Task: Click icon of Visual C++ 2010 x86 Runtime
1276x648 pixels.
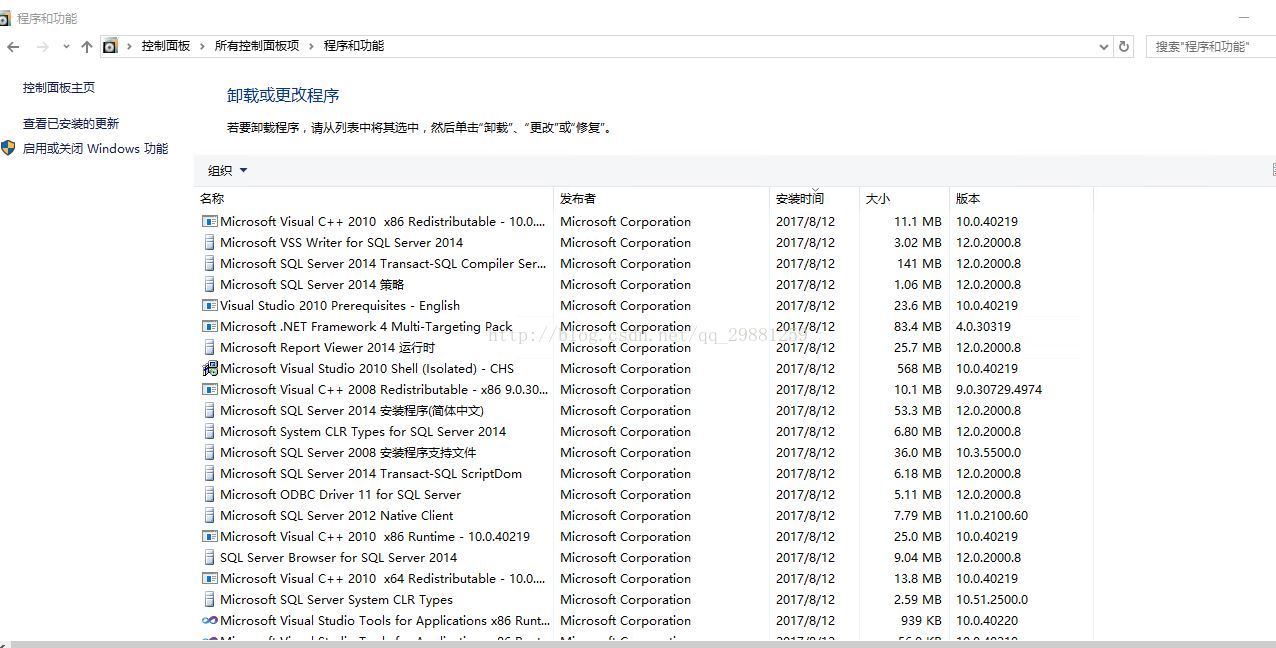Action: click(210, 537)
